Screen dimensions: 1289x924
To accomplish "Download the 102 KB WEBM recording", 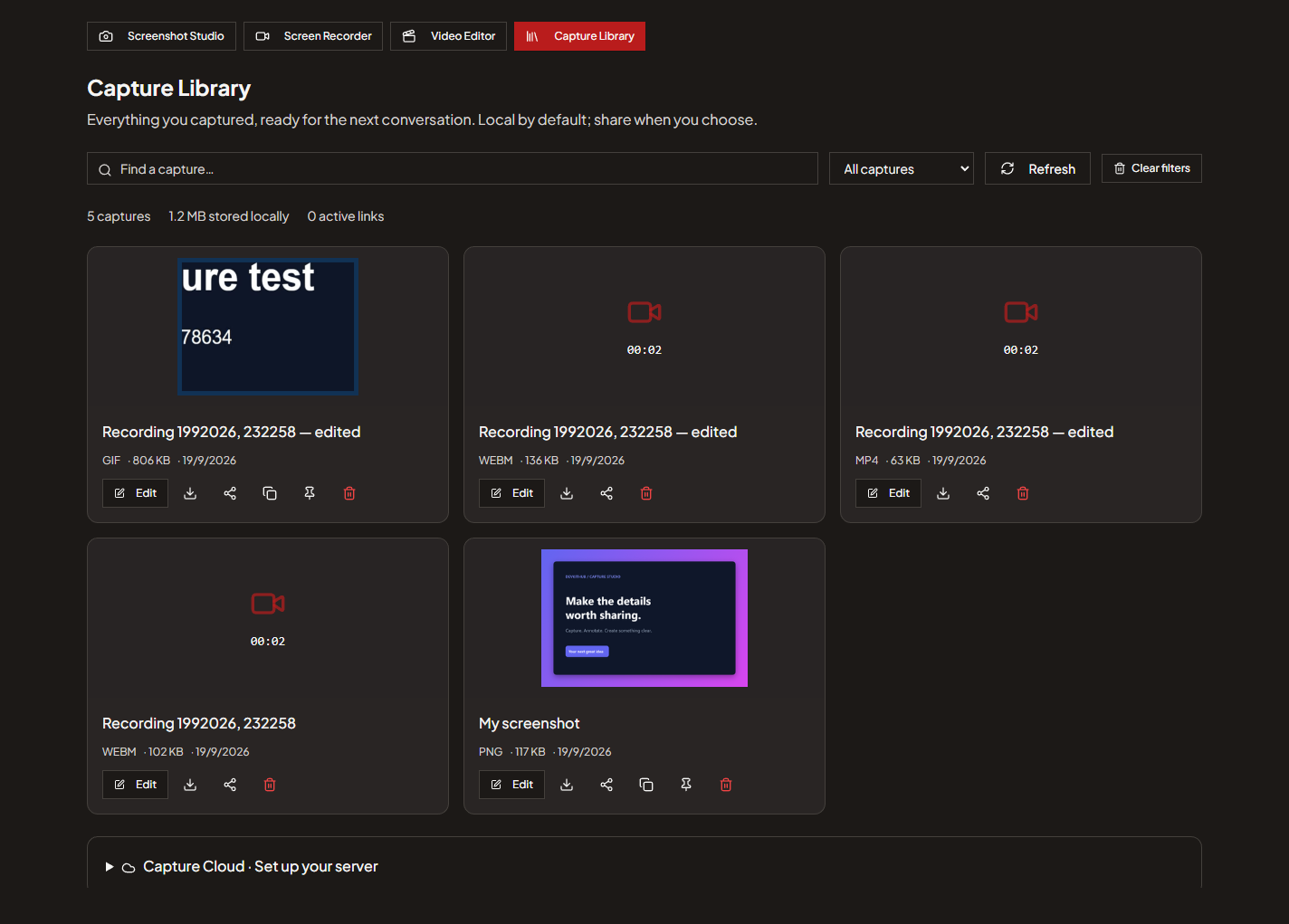I will (190, 785).
